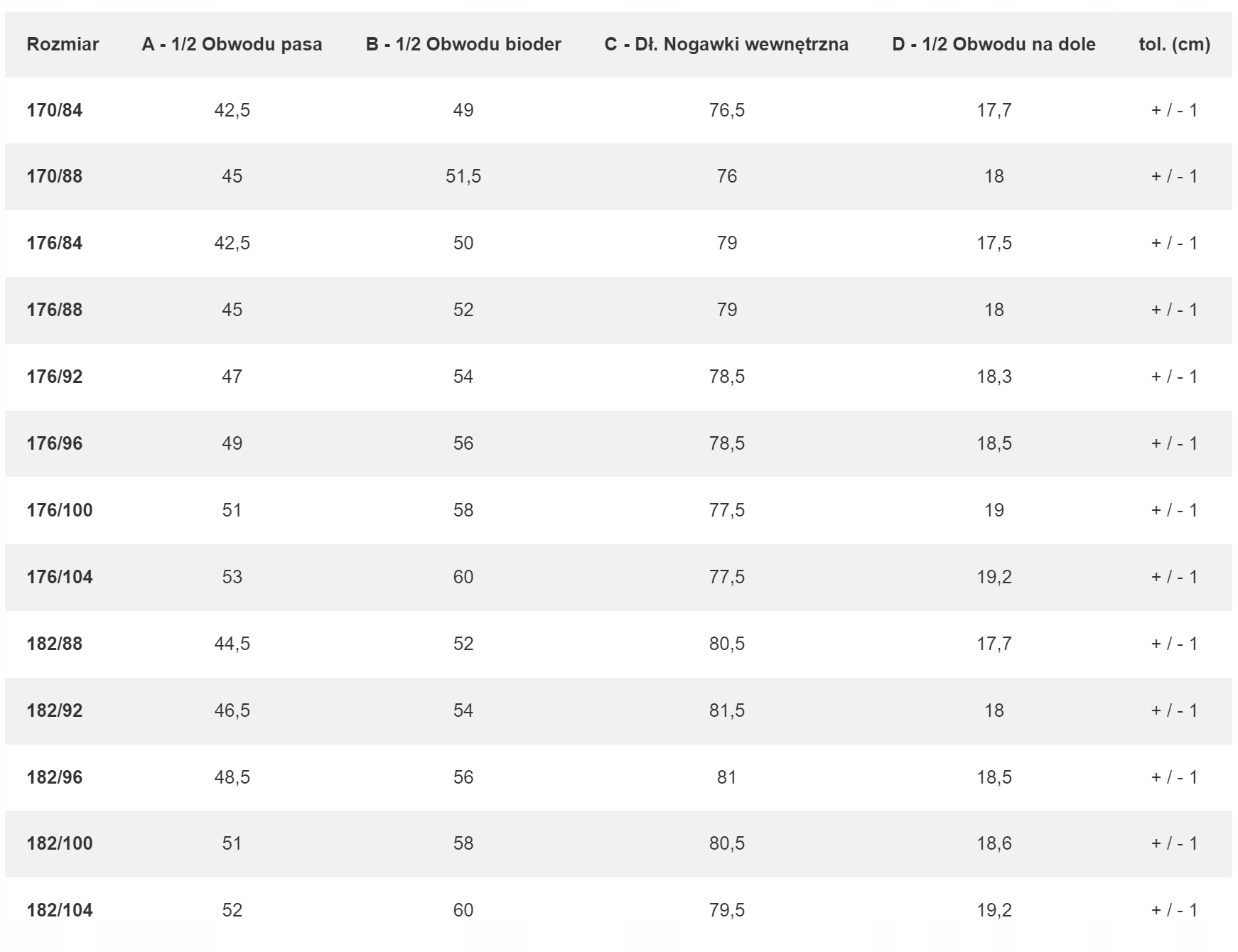Click the Rozmiar column header
Screen dimensions: 1238x952
click(63, 44)
